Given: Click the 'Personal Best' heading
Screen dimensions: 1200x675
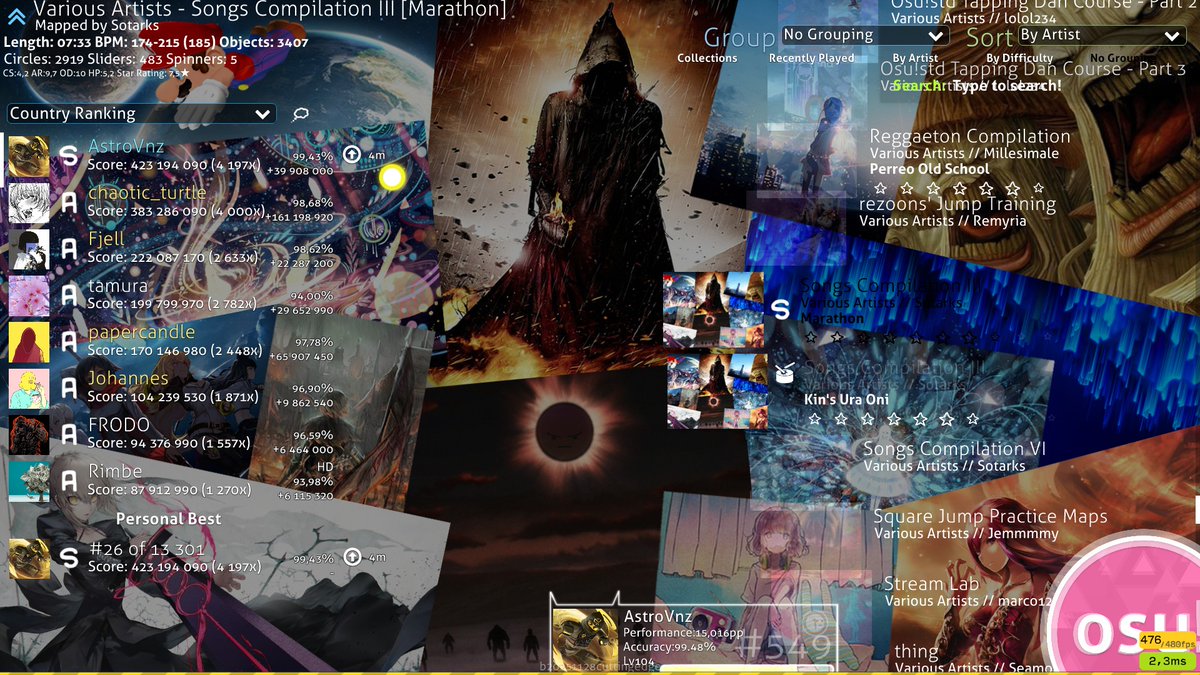Looking at the screenshot, I should click(x=169, y=519).
